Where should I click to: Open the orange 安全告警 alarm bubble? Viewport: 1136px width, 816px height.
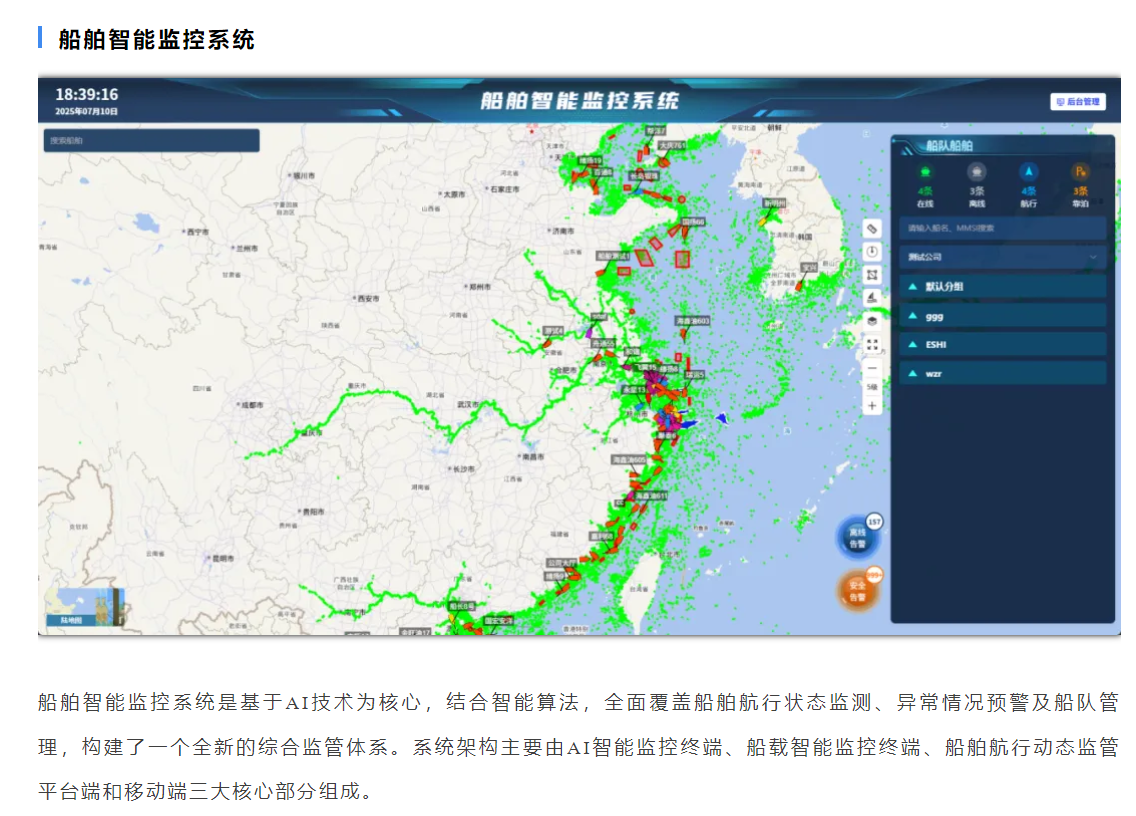coord(857,591)
